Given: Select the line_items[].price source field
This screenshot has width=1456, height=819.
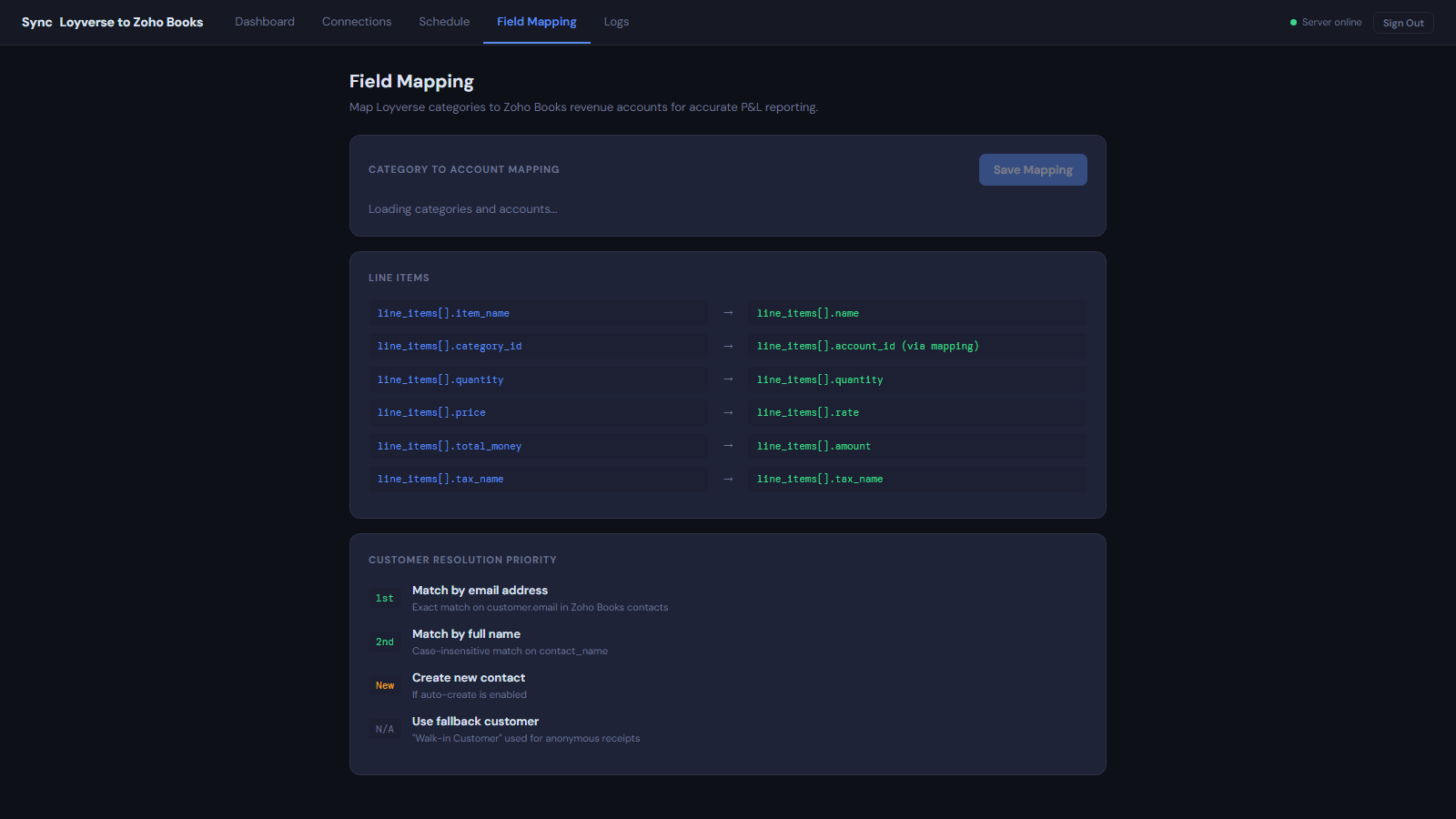Looking at the screenshot, I should tap(538, 412).
